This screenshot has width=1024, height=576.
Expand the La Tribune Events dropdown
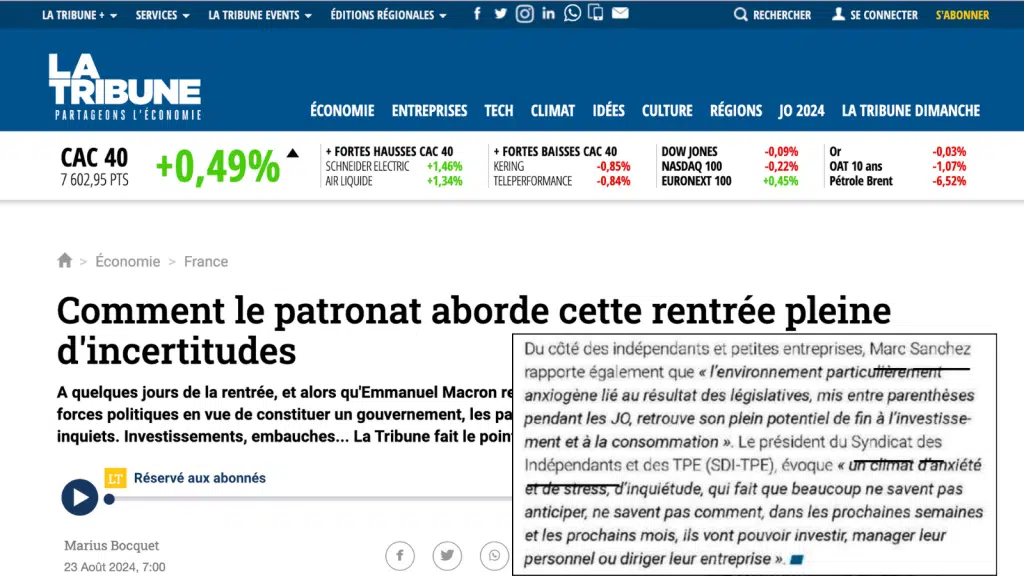pos(260,15)
